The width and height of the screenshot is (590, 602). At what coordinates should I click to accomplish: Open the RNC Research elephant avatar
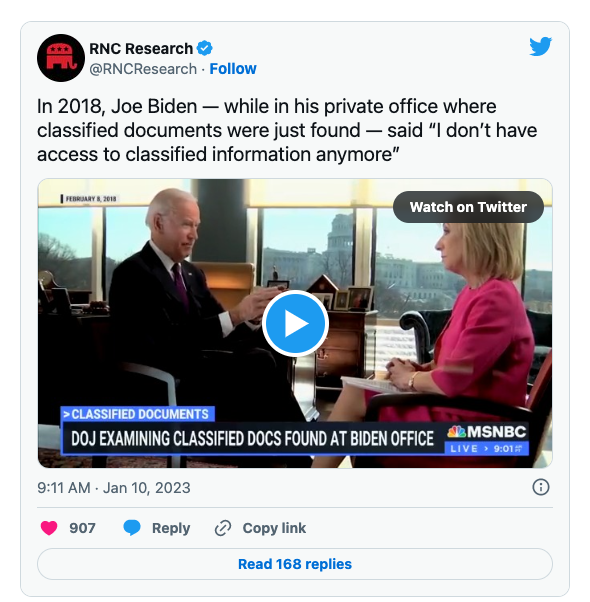tap(61, 58)
